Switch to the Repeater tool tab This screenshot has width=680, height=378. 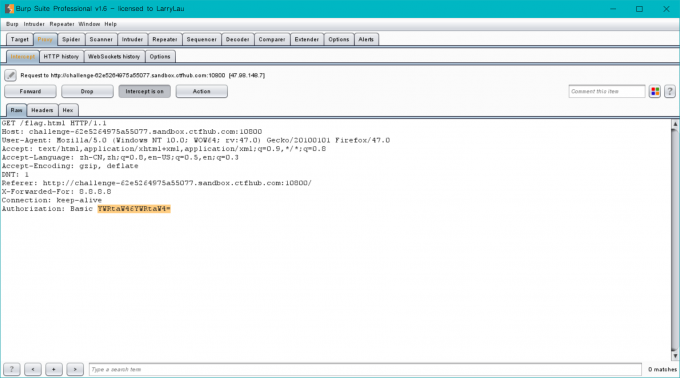(165, 39)
